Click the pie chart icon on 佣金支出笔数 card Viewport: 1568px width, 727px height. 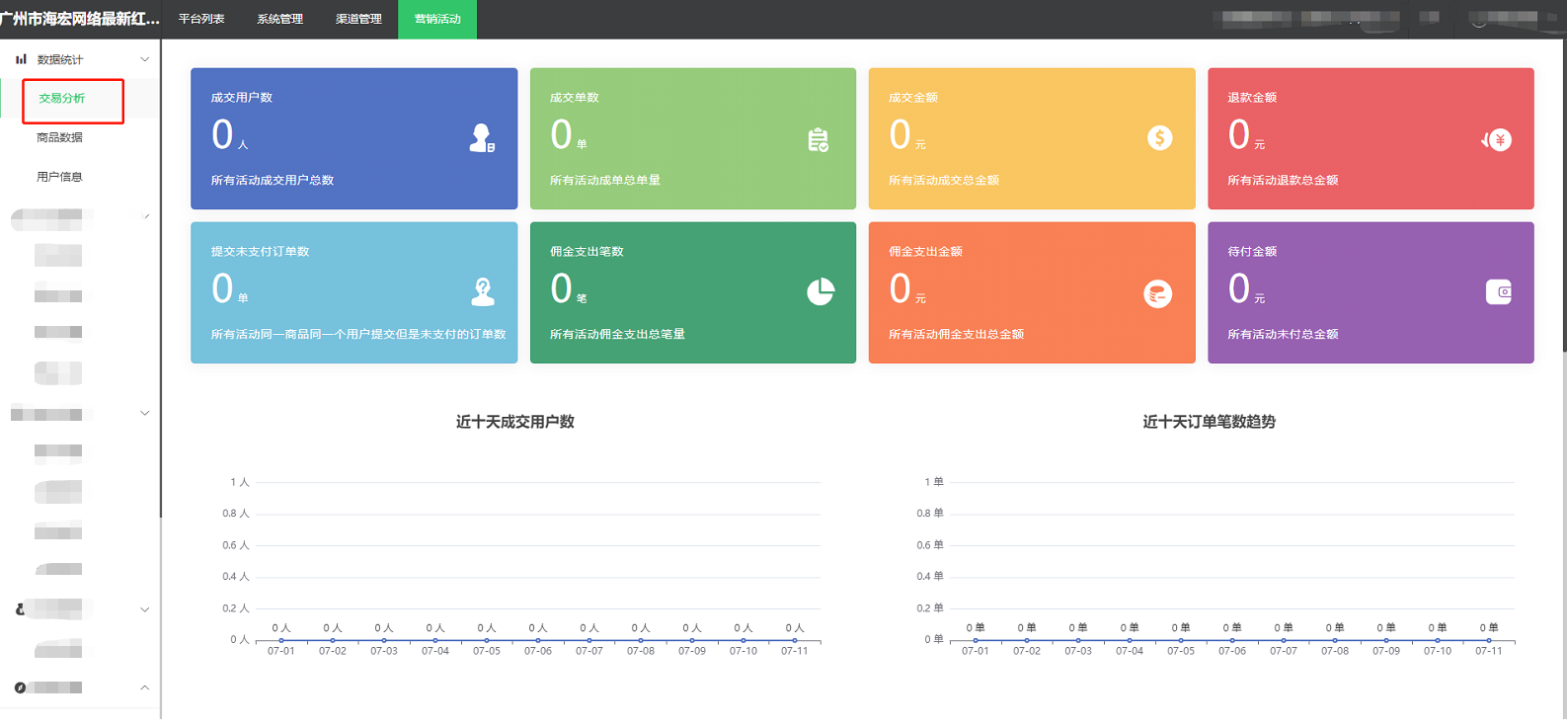pyautogui.click(x=821, y=291)
